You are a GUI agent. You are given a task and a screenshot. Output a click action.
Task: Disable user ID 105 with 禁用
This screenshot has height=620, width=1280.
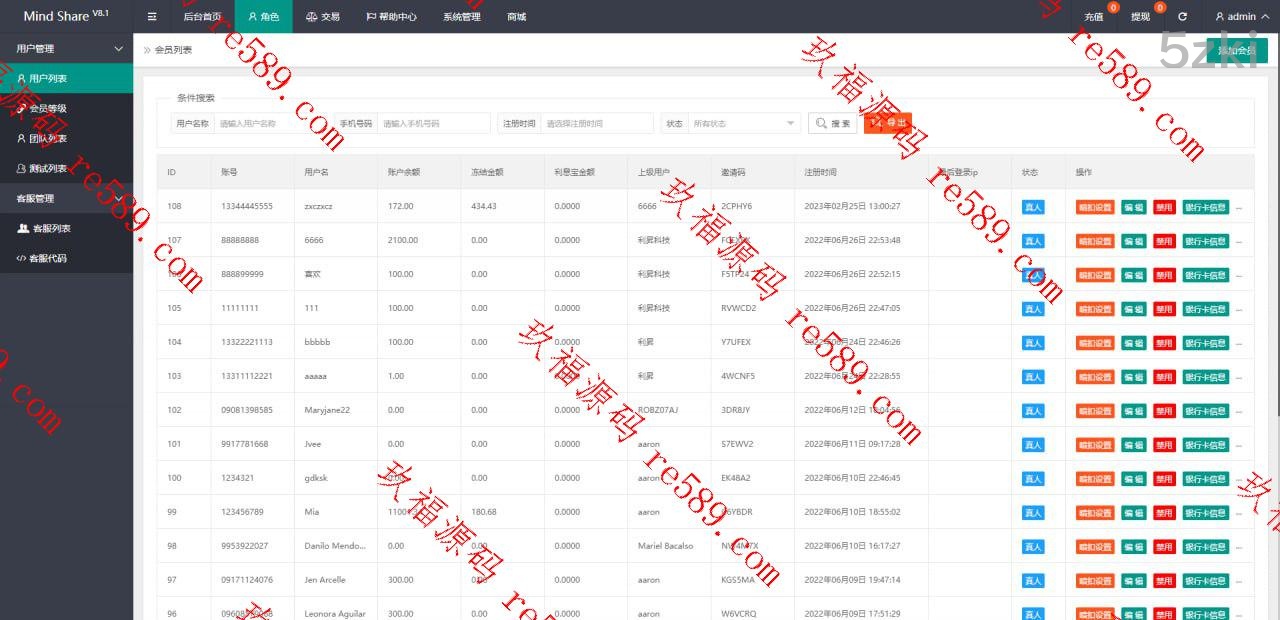(x=1164, y=309)
